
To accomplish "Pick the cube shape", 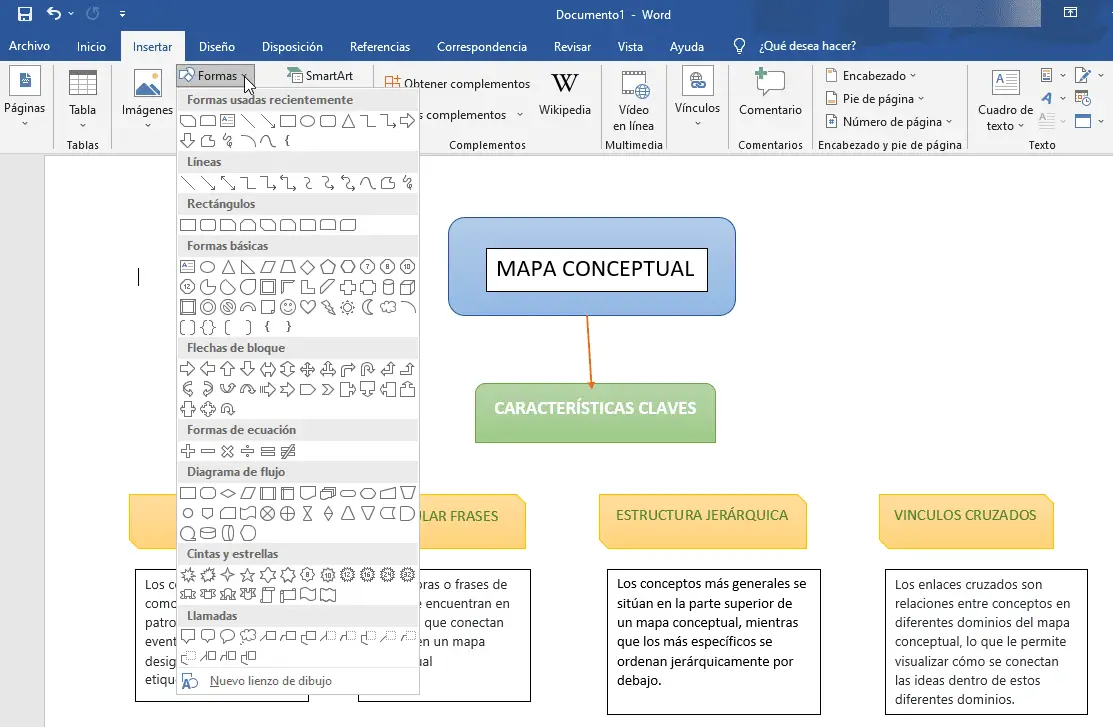I will click(407, 288).
